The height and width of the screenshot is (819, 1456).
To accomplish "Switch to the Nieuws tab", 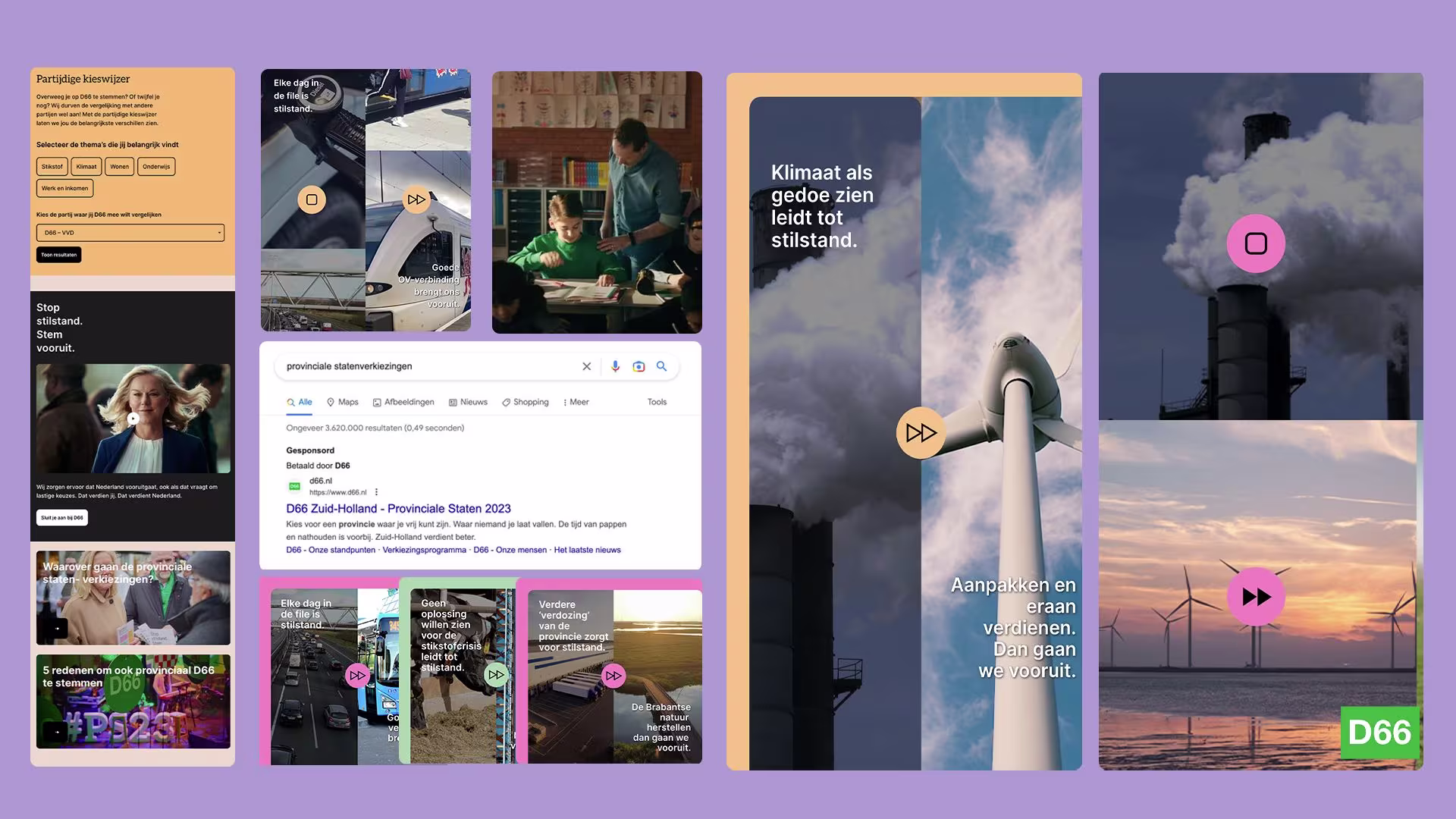I will [x=468, y=402].
